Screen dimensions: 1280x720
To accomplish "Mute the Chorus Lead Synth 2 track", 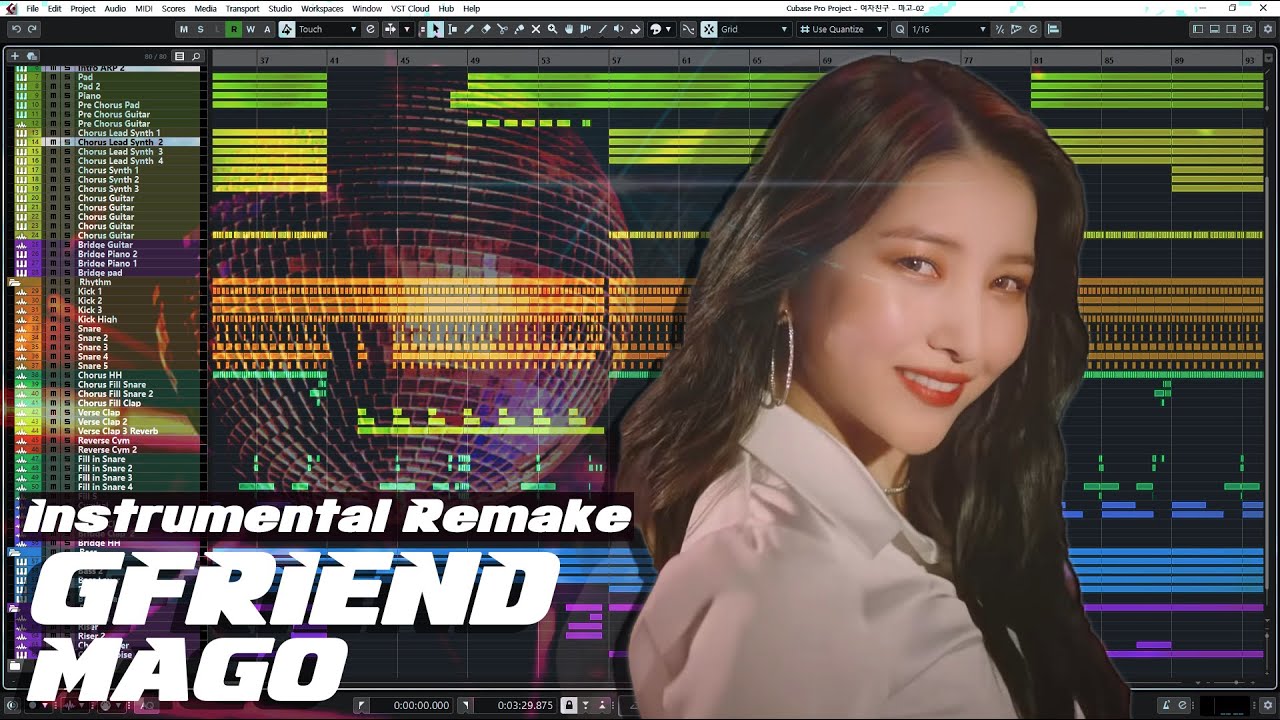I will point(54,142).
